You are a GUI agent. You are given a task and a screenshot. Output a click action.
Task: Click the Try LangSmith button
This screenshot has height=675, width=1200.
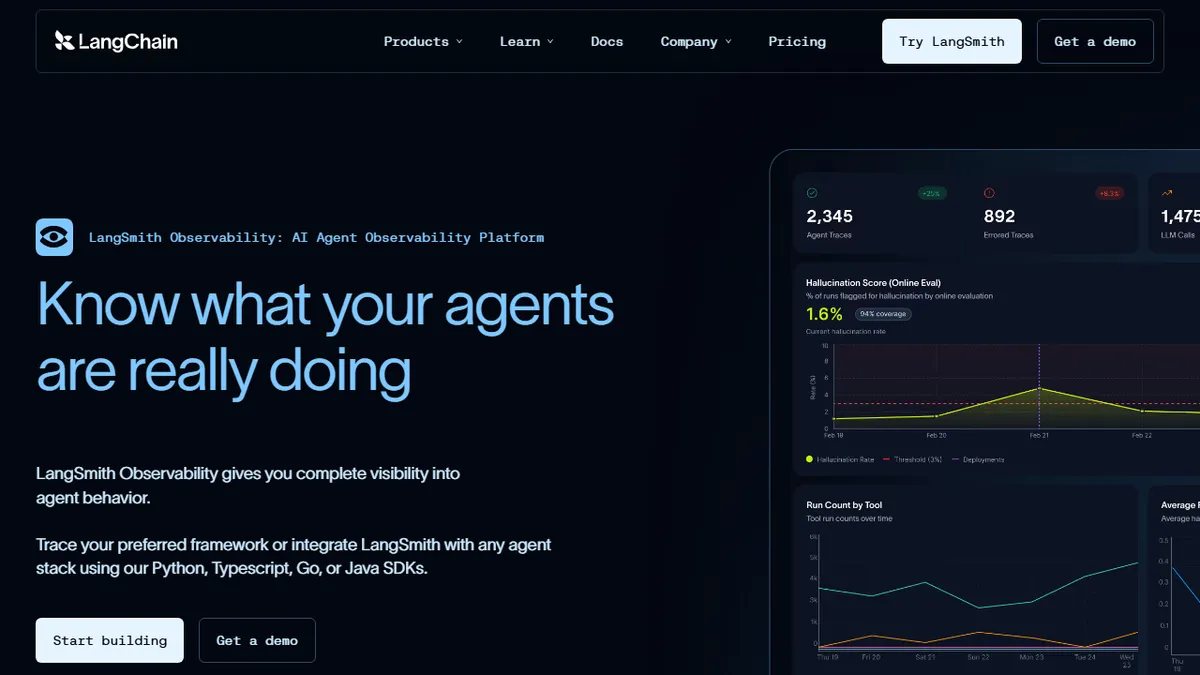click(952, 41)
